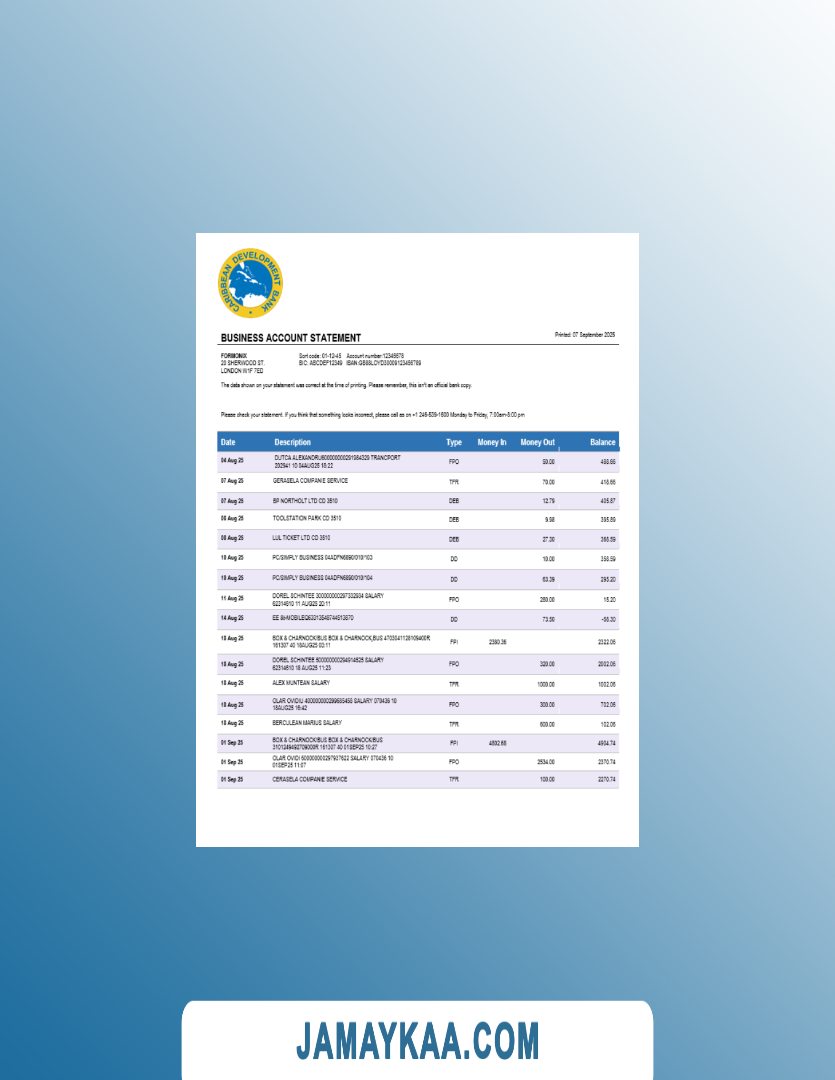The height and width of the screenshot is (1080, 835).
Task: Click the Caribbean Development Bank logo
Action: [250, 284]
